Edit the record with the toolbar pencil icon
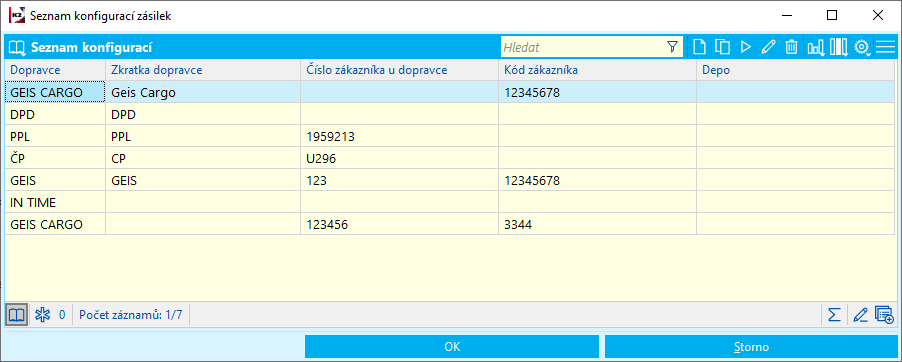 pyautogui.click(x=768, y=47)
